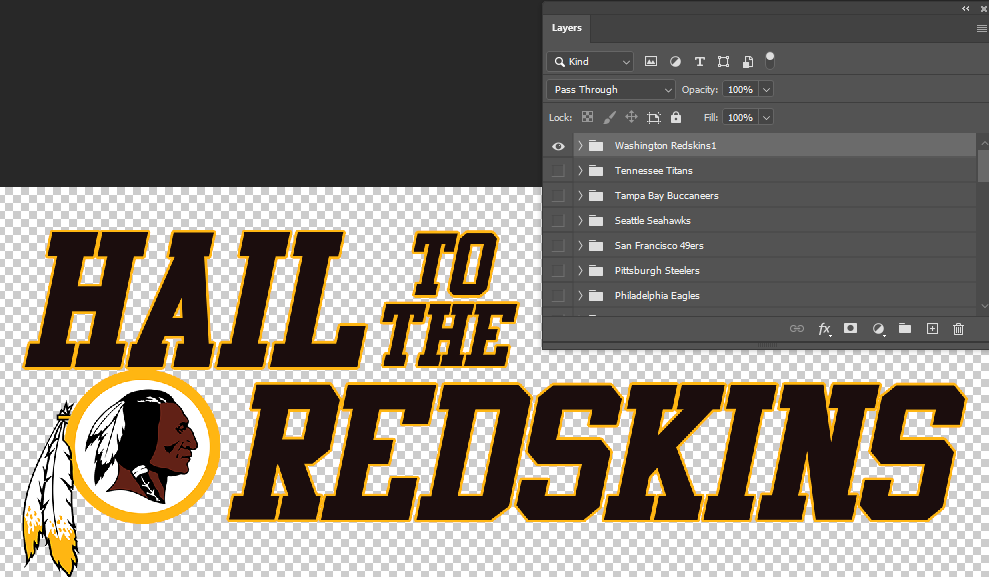Viewport: 989px width, 577px height.
Task: Click Link layers icon at panel bottom
Action: coord(797,329)
